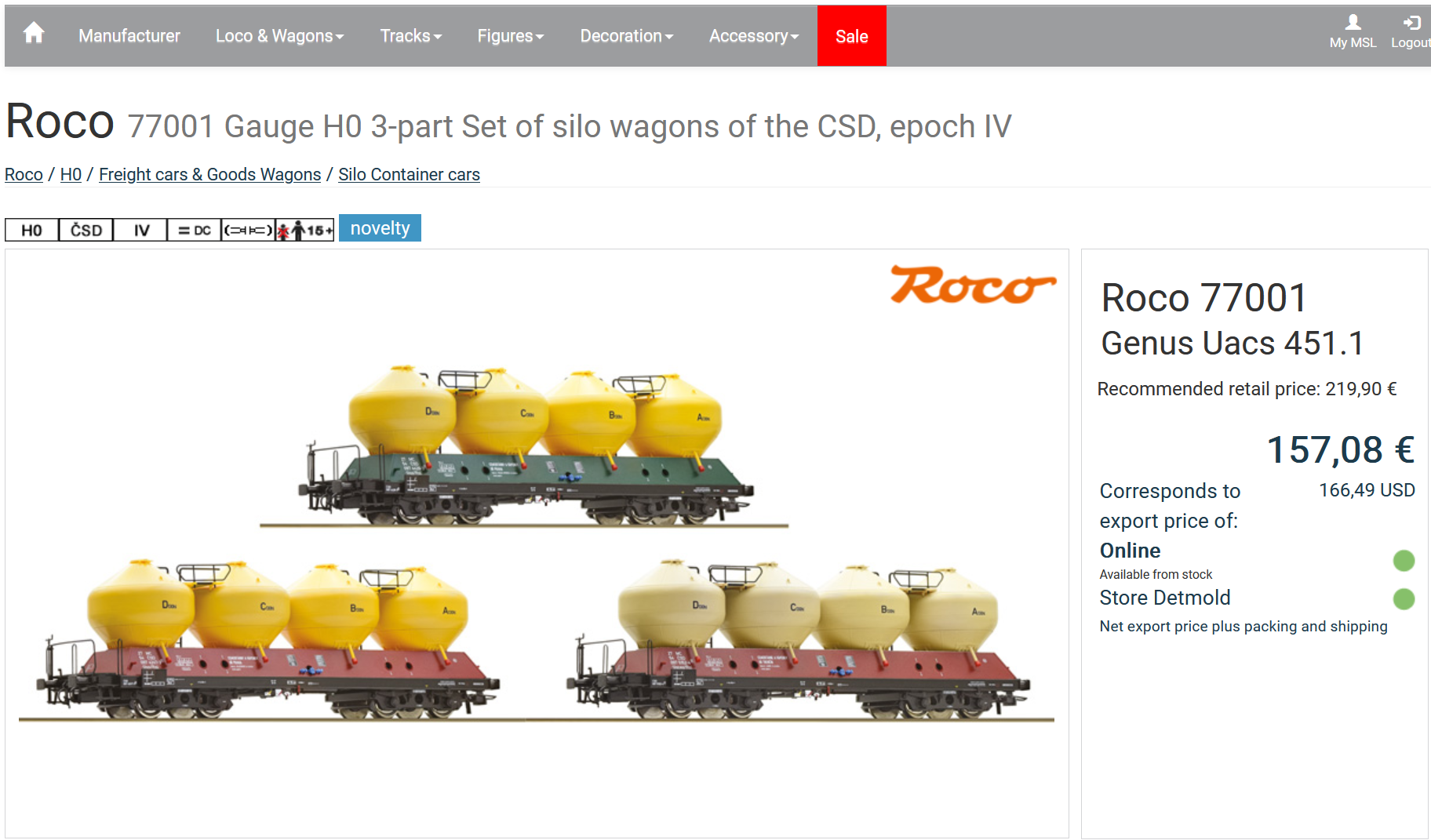Screen dimensions: 1431x840
Task: Click the Genus Uacs 451.1 heading
Action: [1233, 344]
